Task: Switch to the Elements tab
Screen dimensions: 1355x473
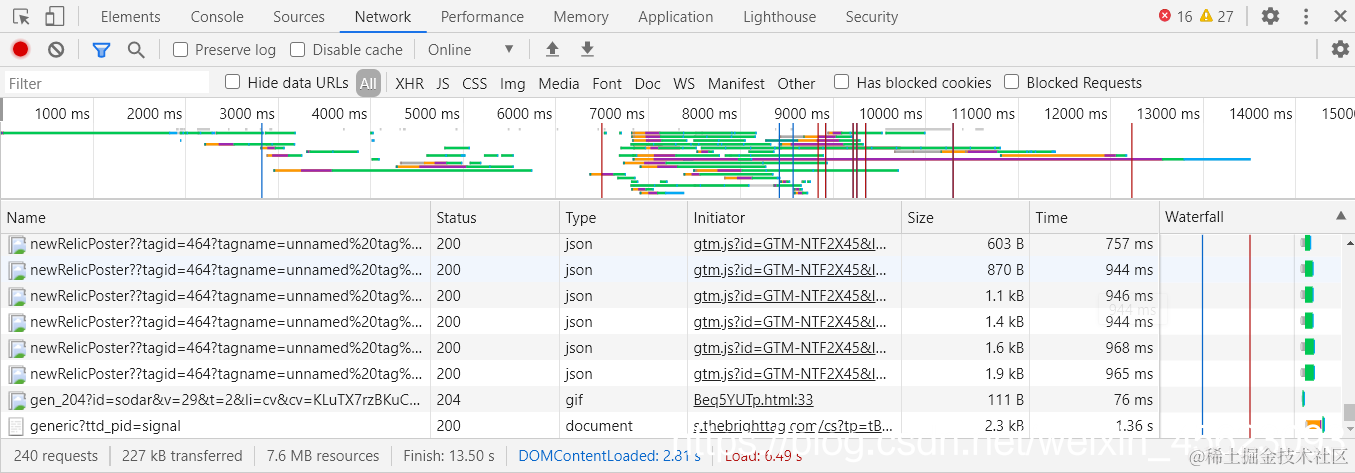Action: coord(130,16)
